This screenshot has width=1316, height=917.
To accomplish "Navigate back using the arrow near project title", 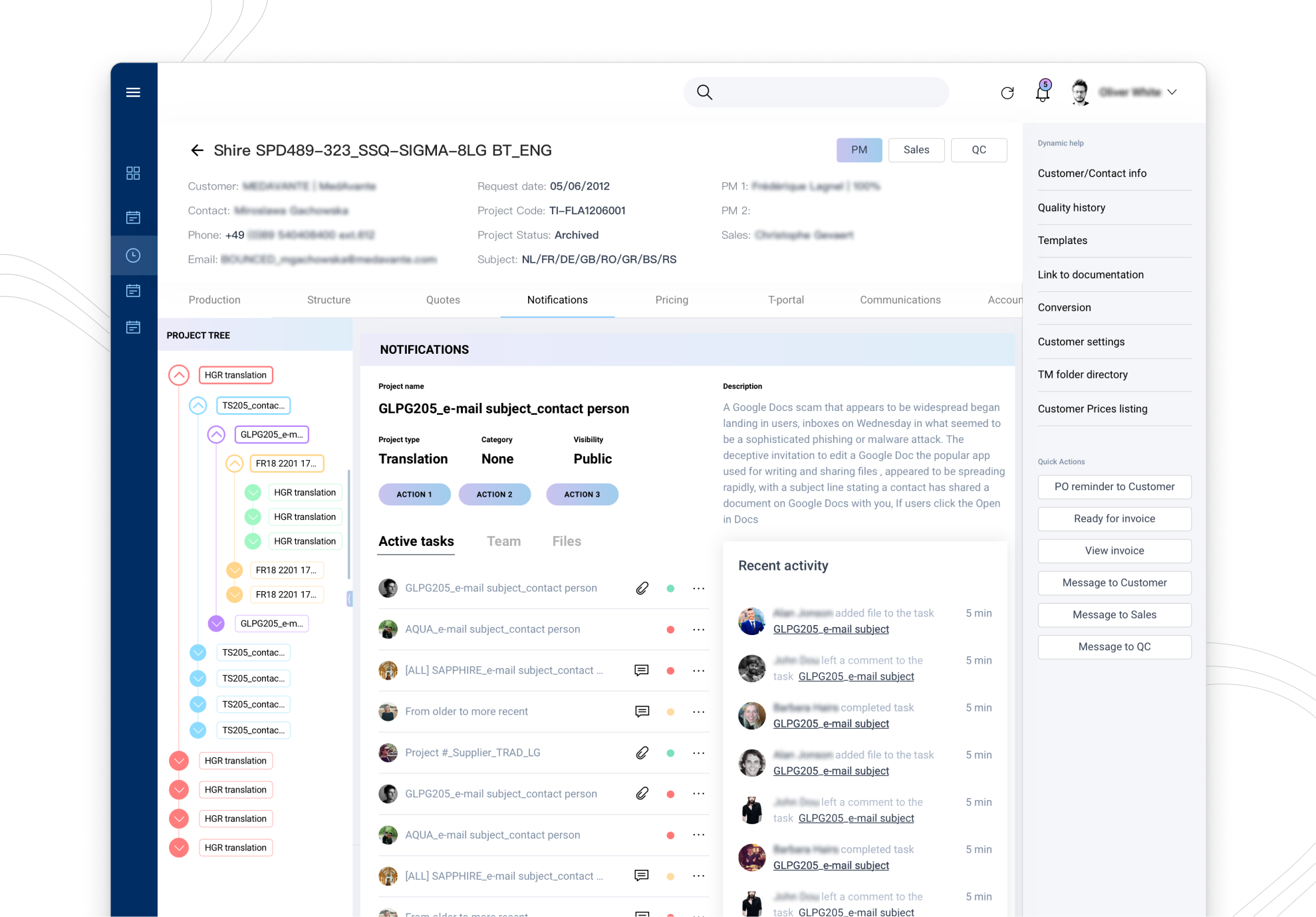I will (197, 150).
